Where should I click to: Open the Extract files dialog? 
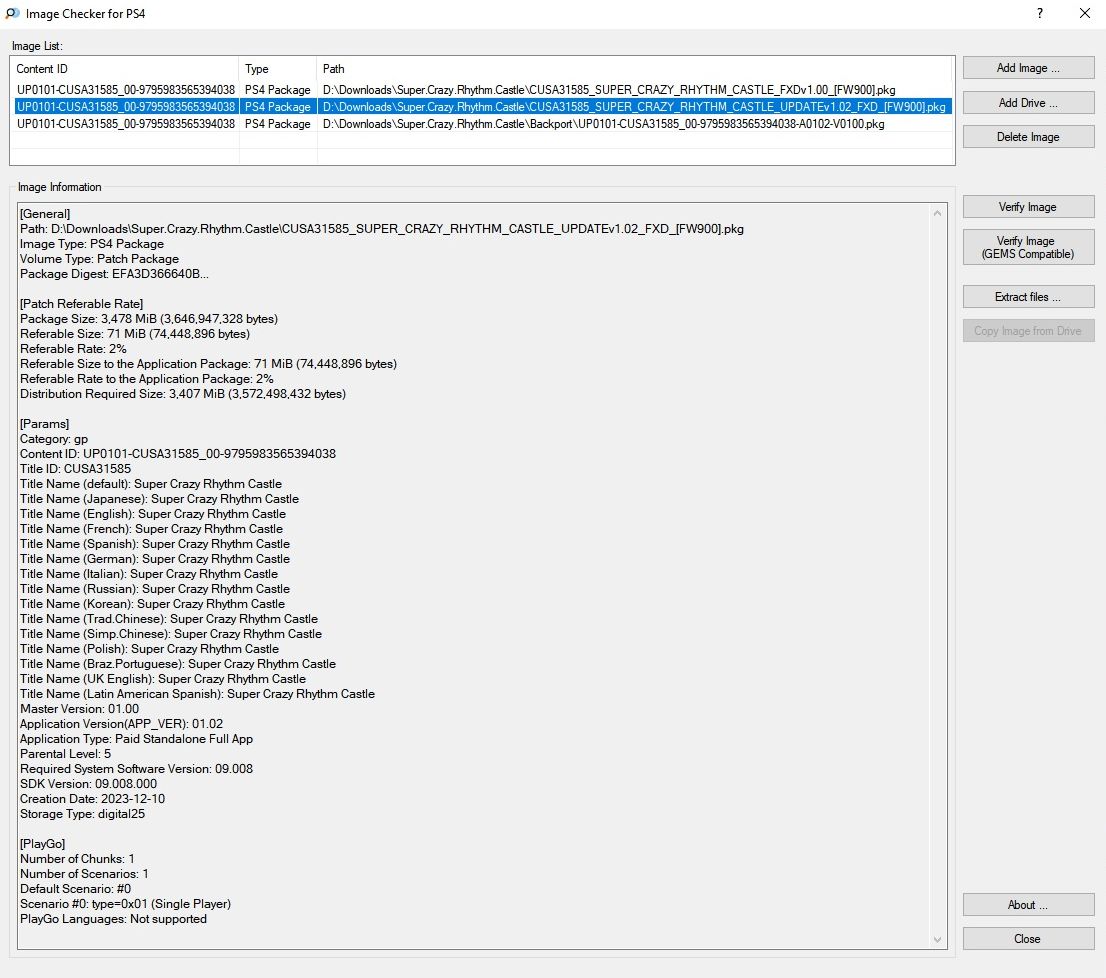click(1028, 297)
